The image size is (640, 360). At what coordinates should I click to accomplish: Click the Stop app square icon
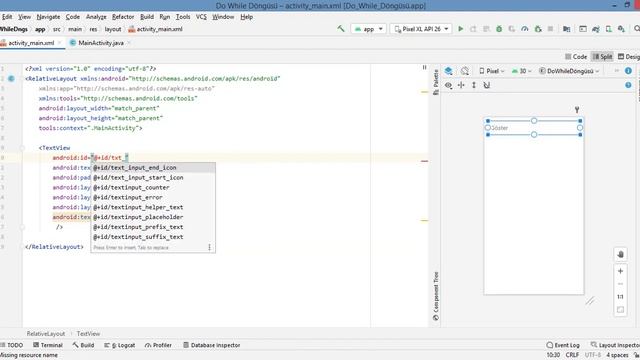[x=550, y=29]
